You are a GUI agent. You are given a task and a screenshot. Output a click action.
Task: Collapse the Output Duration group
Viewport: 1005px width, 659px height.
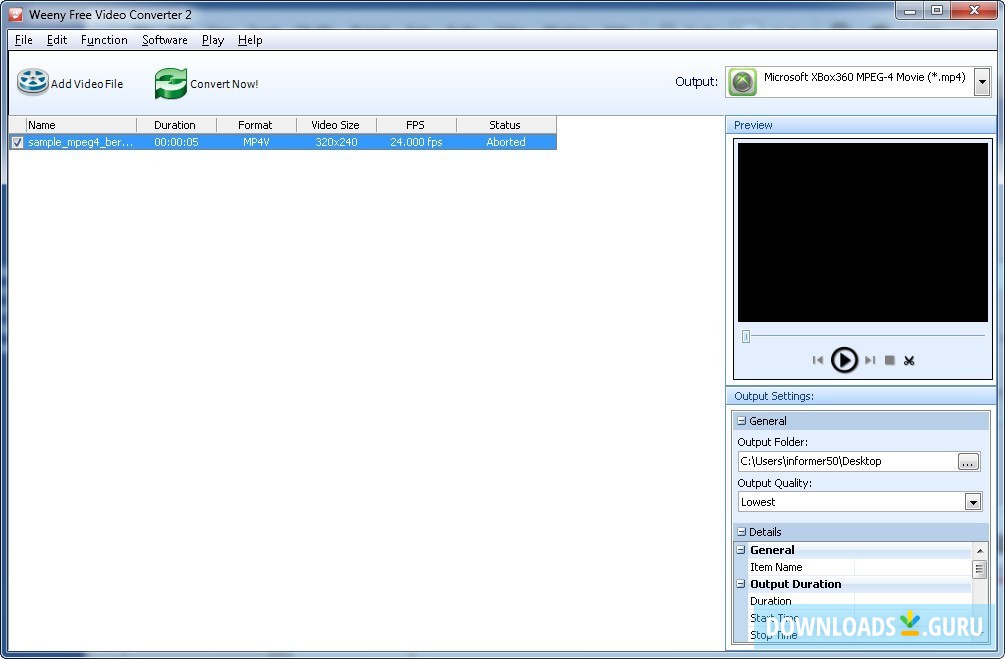742,584
